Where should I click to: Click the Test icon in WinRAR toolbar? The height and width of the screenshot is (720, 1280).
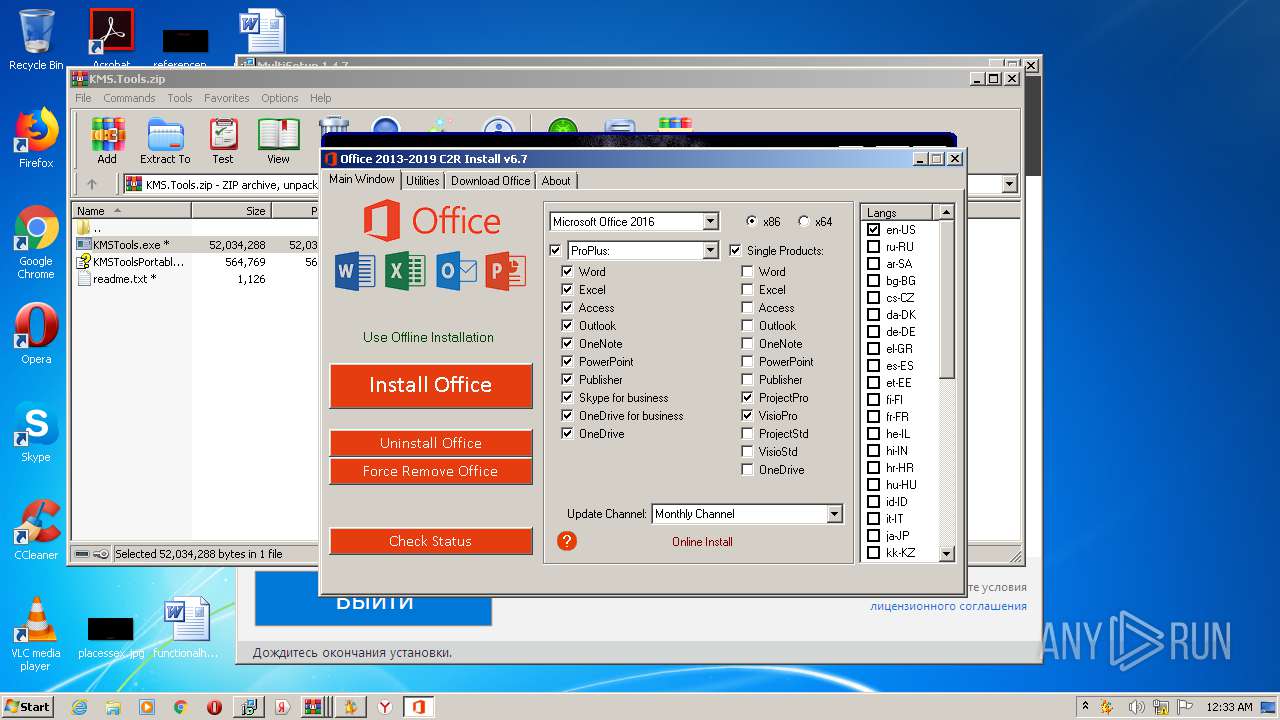click(x=223, y=141)
